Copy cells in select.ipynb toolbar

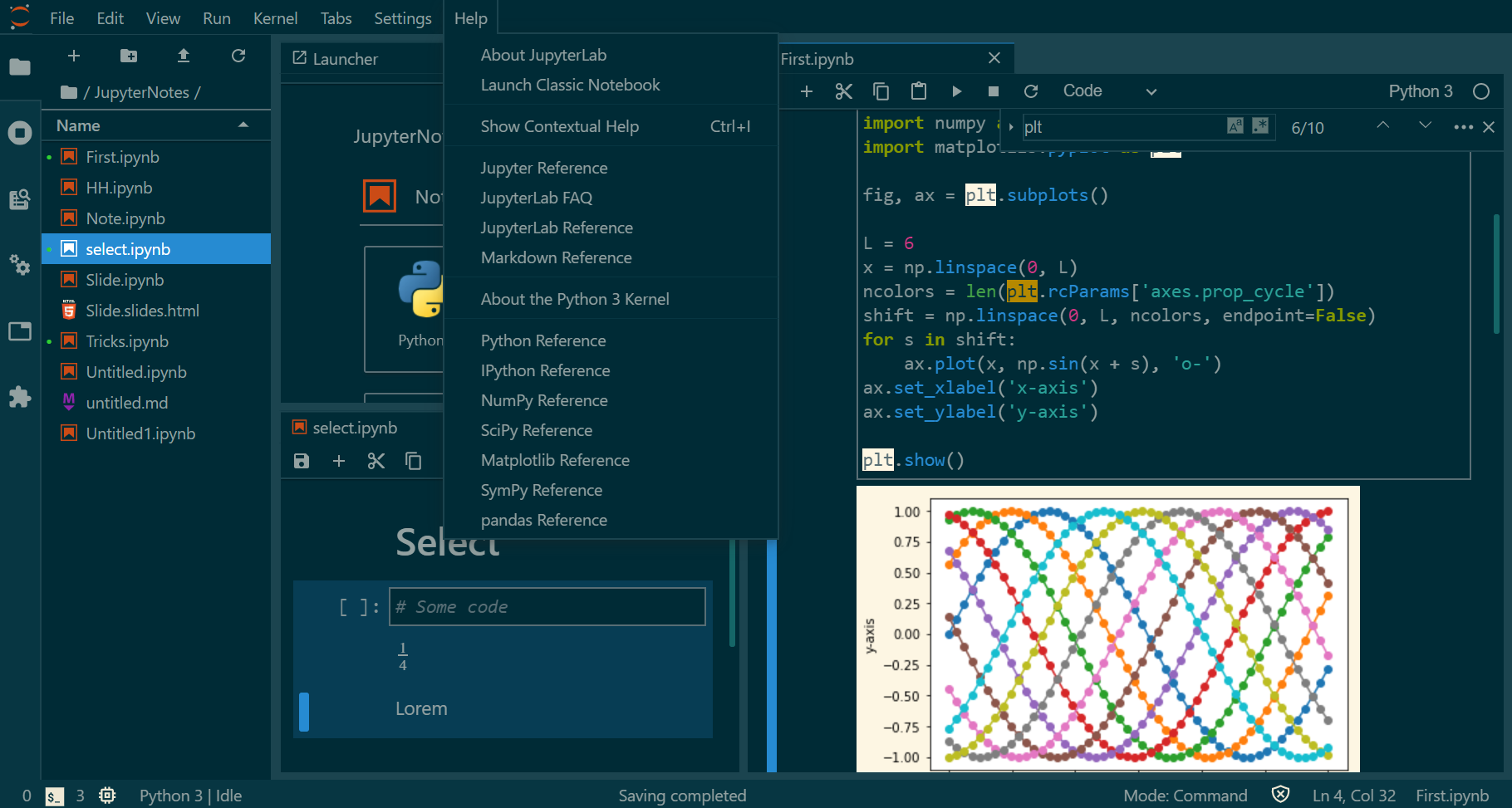[414, 461]
